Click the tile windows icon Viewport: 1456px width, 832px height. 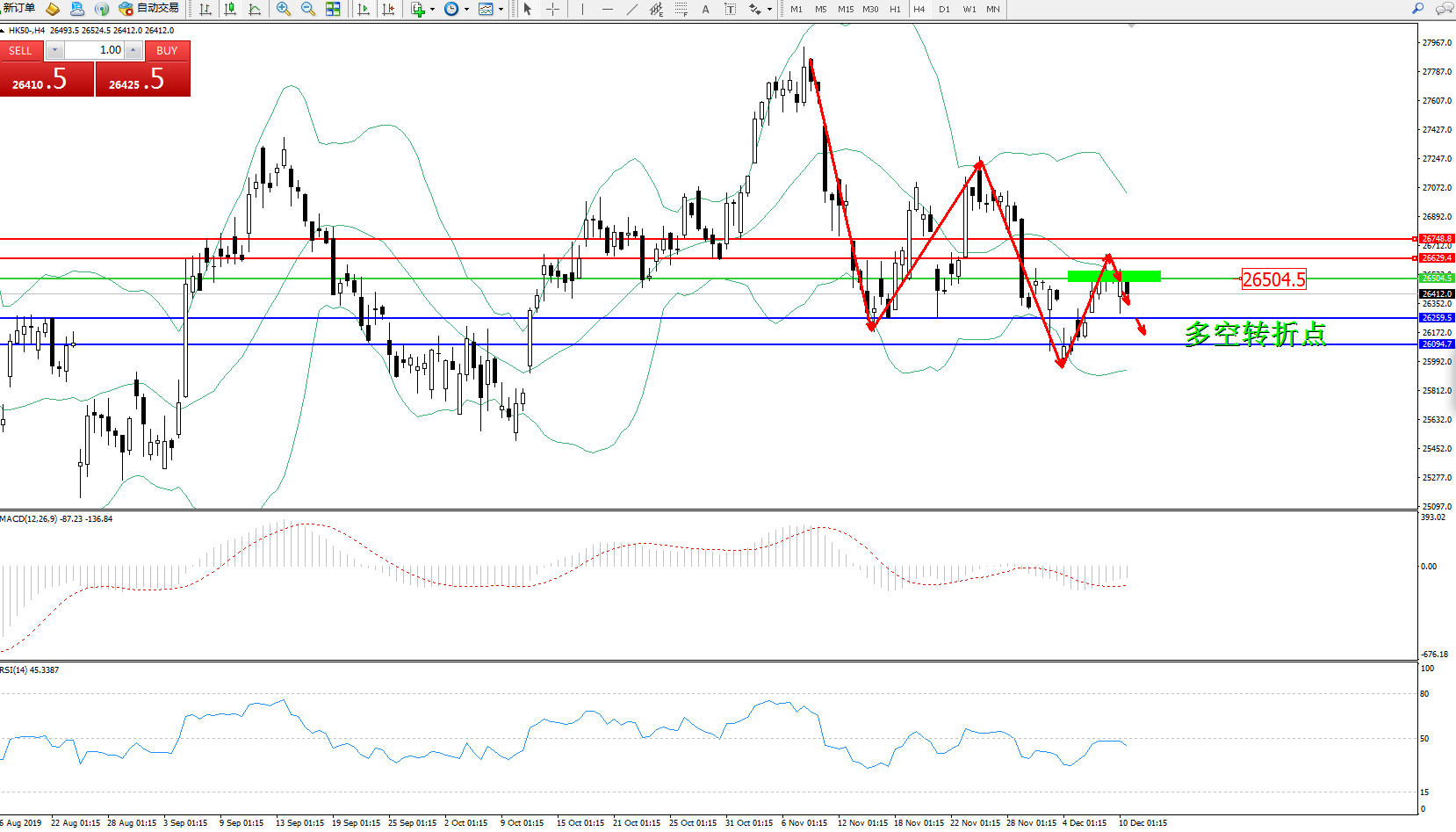tap(333, 9)
